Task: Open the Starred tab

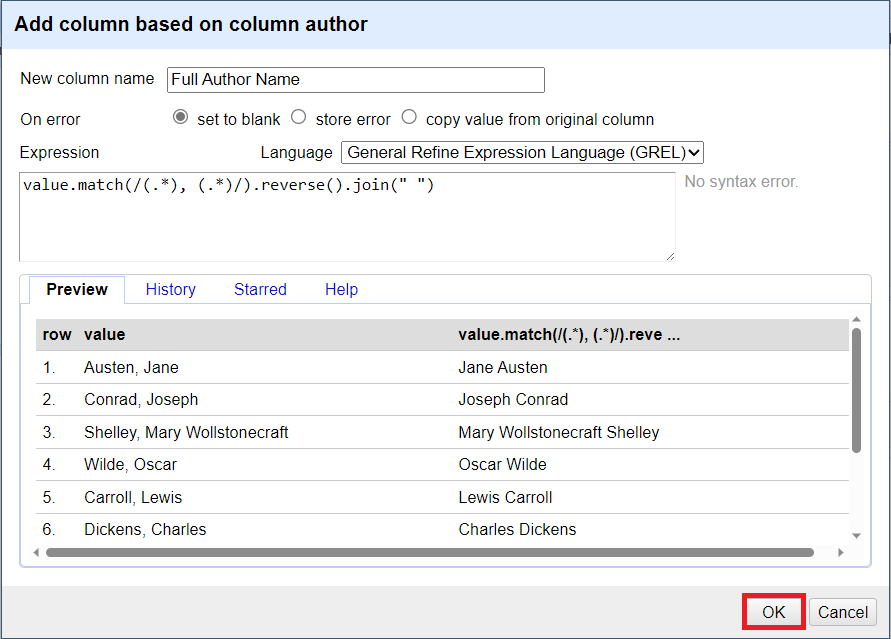Action: point(260,289)
